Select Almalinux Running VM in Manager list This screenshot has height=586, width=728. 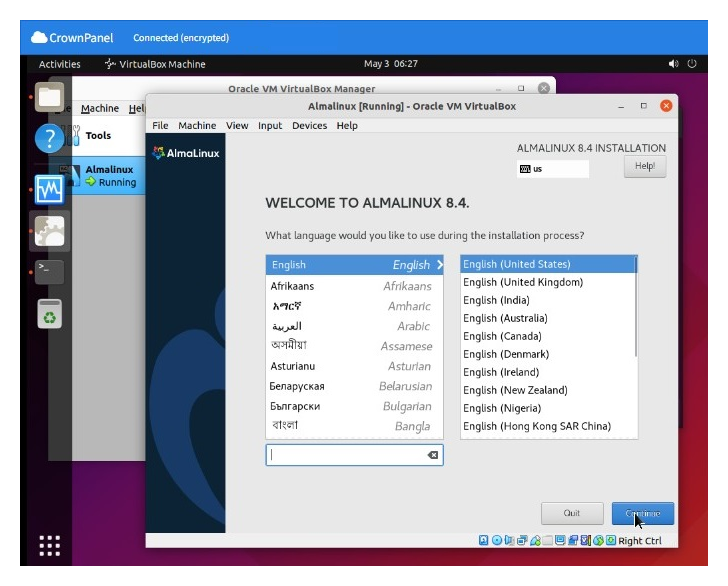[110, 176]
